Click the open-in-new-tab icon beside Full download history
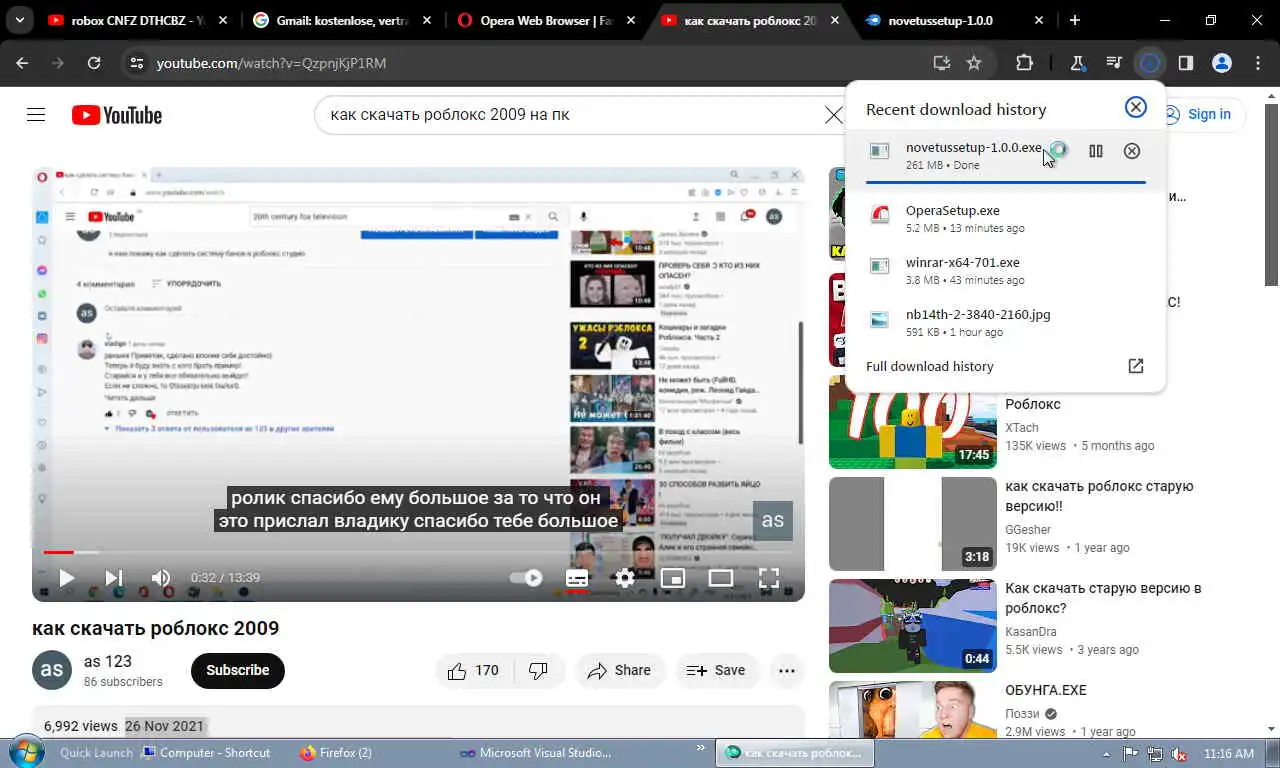The height and width of the screenshot is (768, 1280). (x=1136, y=366)
